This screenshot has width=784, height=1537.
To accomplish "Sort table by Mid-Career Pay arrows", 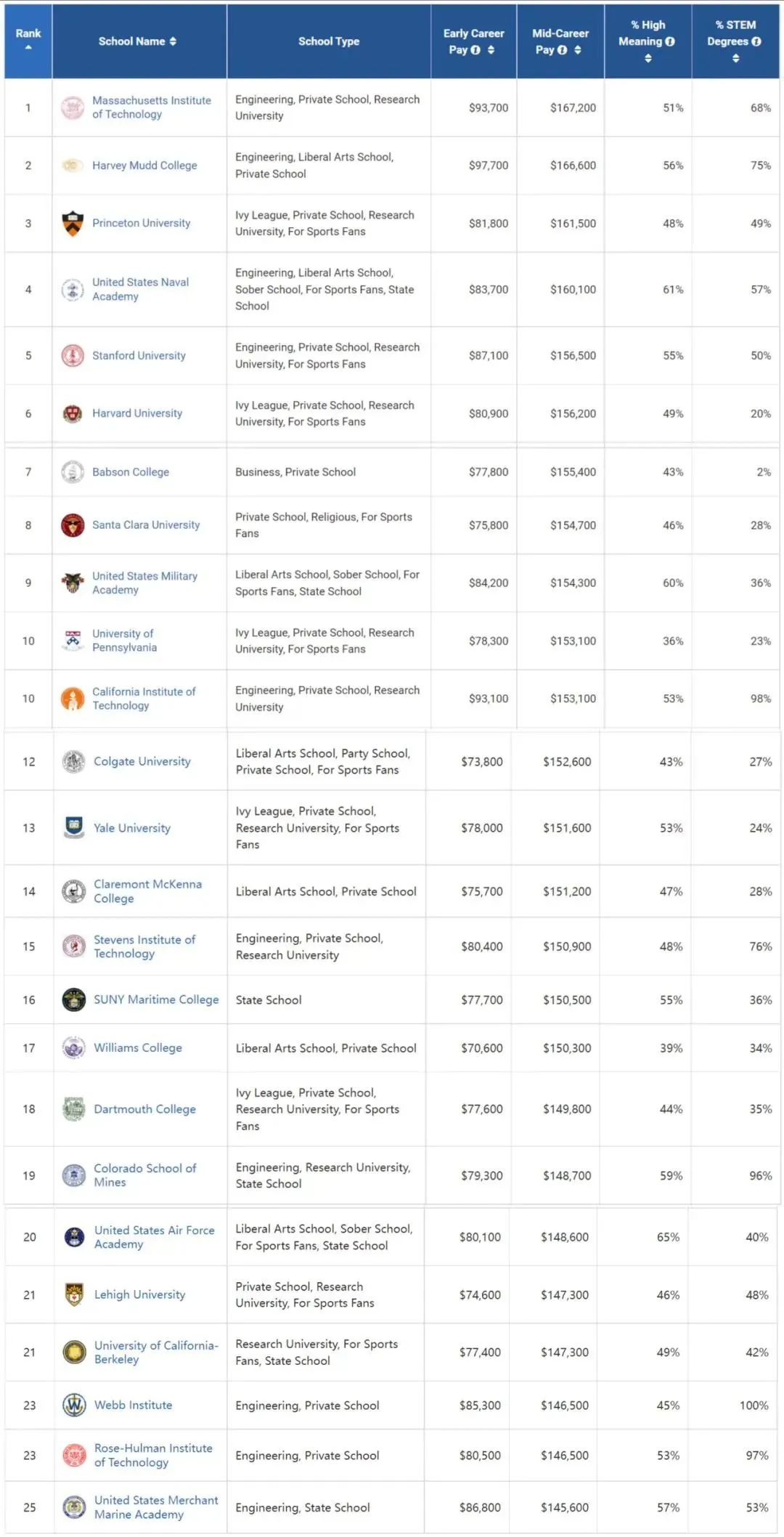I will click(x=578, y=50).
